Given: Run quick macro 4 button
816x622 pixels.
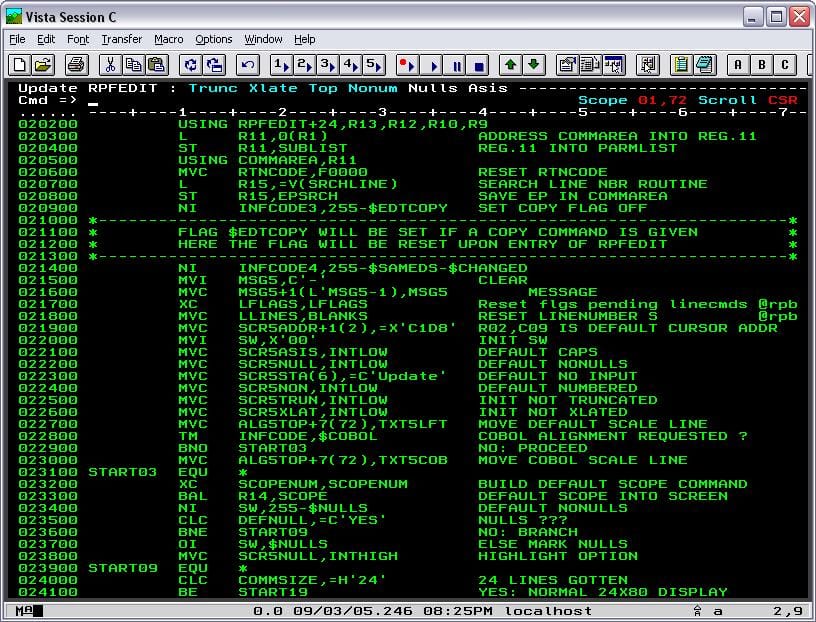Looking at the screenshot, I should [x=351, y=65].
